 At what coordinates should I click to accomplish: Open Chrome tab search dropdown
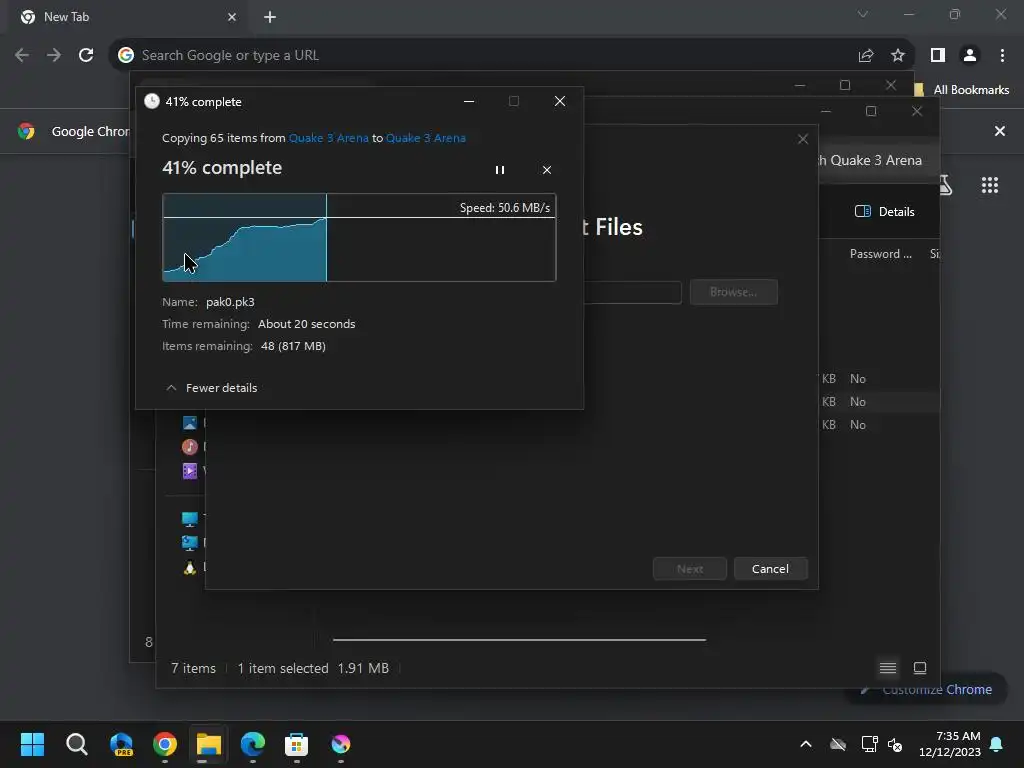(x=863, y=14)
